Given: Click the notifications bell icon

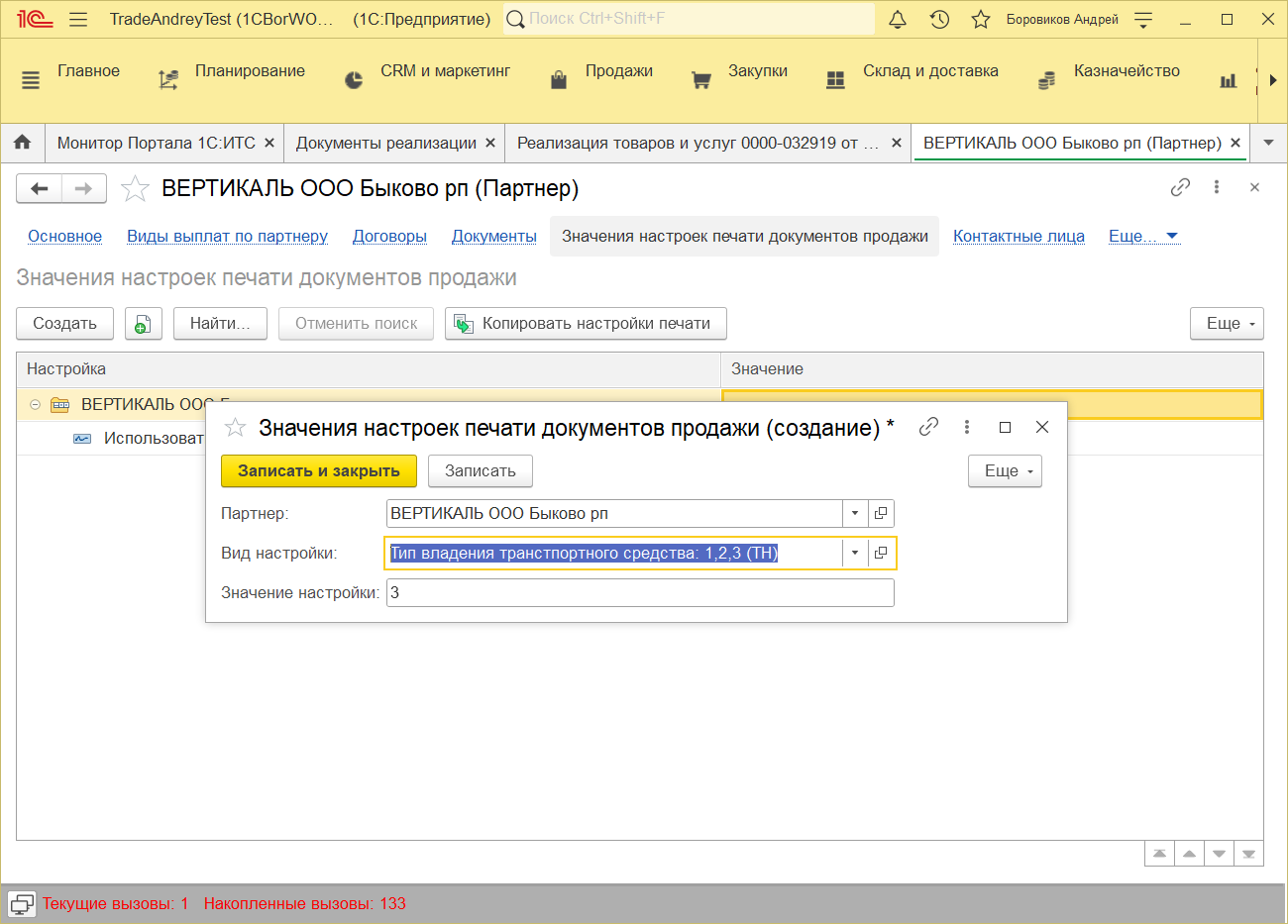Looking at the screenshot, I should (x=898, y=20).
